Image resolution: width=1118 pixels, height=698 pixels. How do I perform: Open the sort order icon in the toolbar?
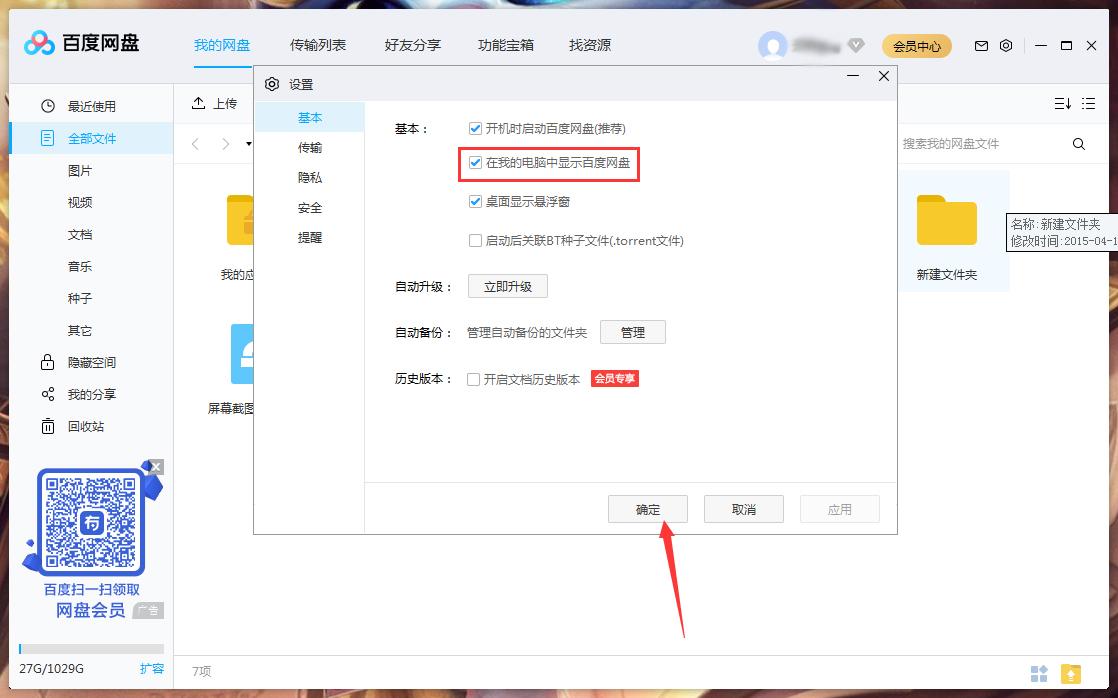(1062, 103)
